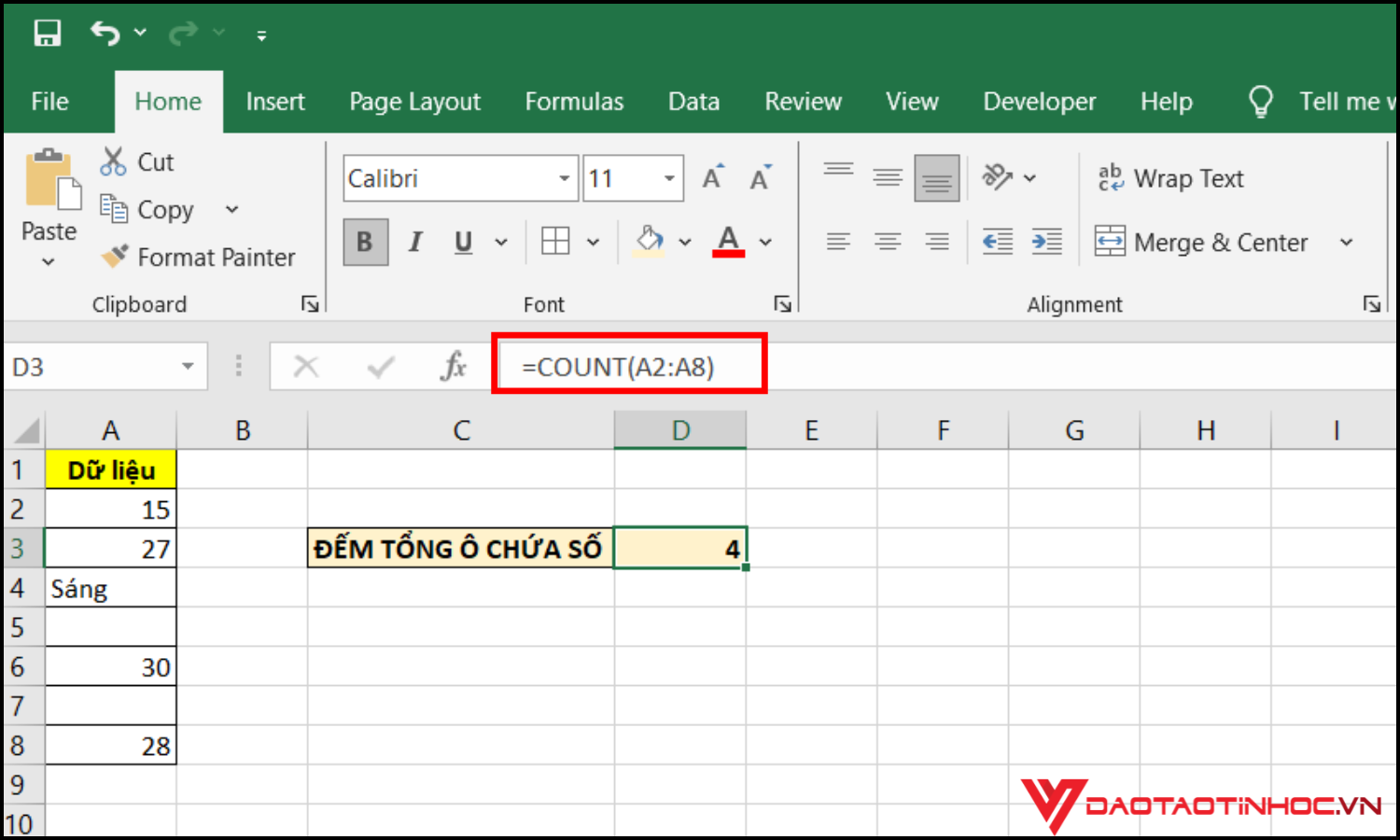Apply the red font color swatch

coord(728,243)
